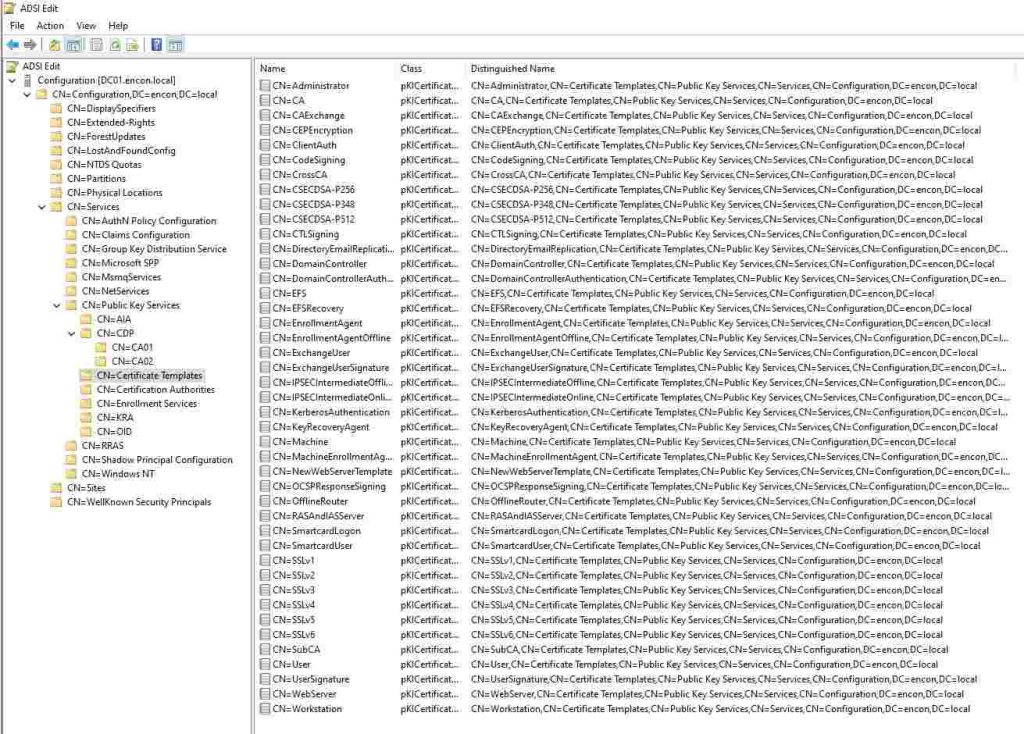The image size is (1024, 734).
Task: Collapse the CN=CDP tree node
Action: pos(72,333)
